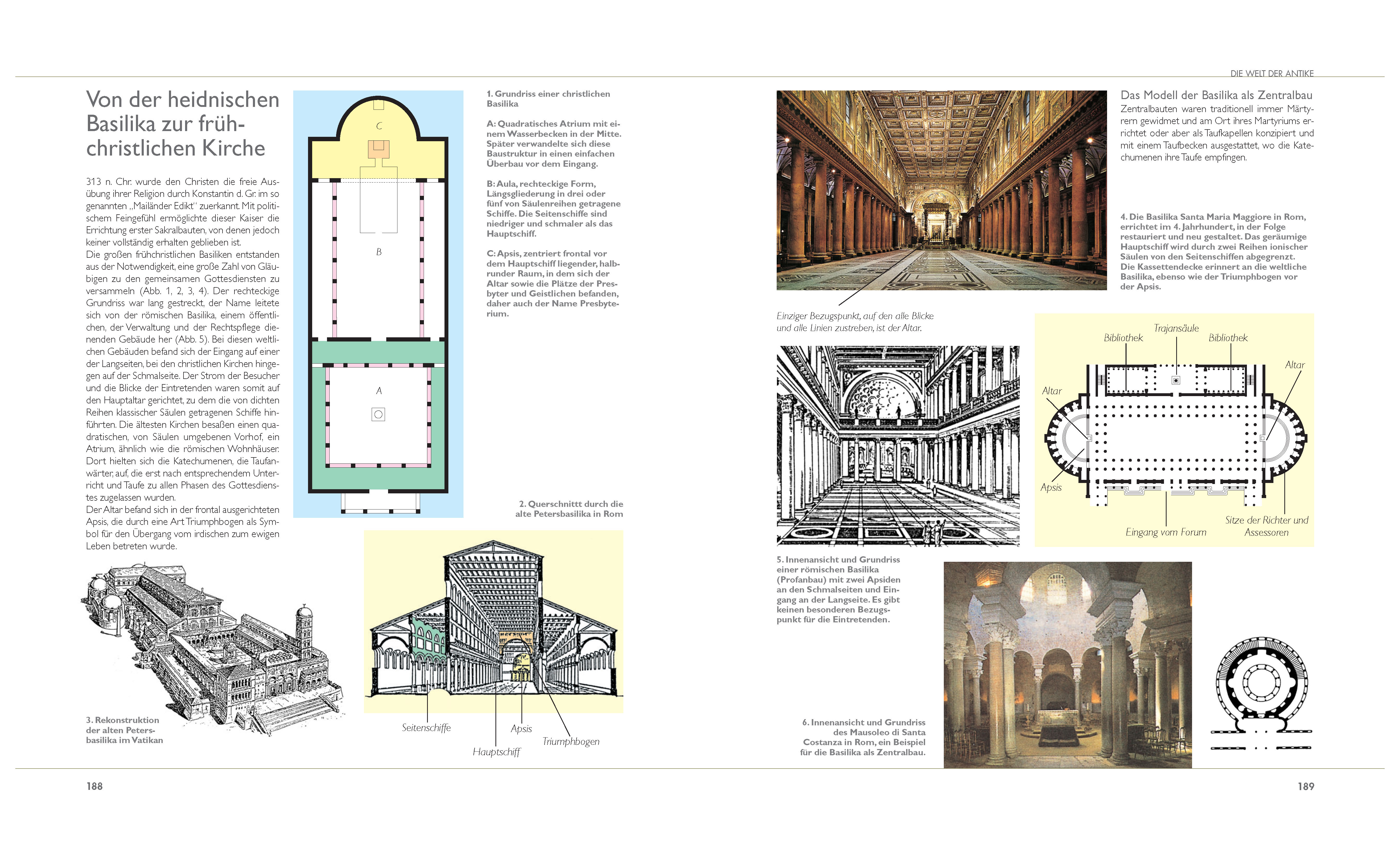
Task: Click caption '2. Querschnittt durch die alte Petersbasilika'
Action: coord(569,509)
